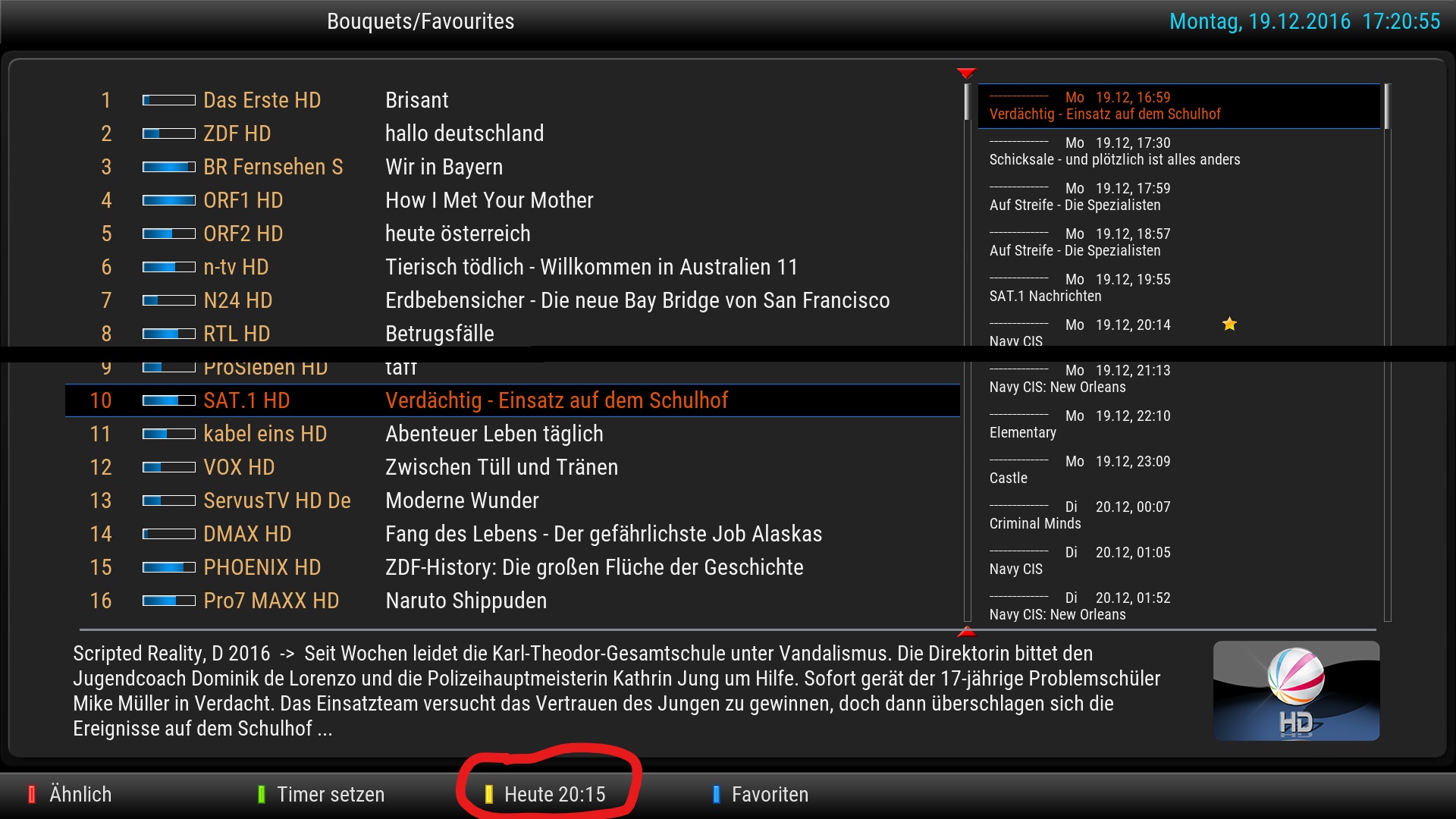Click the Bouquets/Favourites title
This screenshot has width=1456, height=819.
tap(420, 21)
